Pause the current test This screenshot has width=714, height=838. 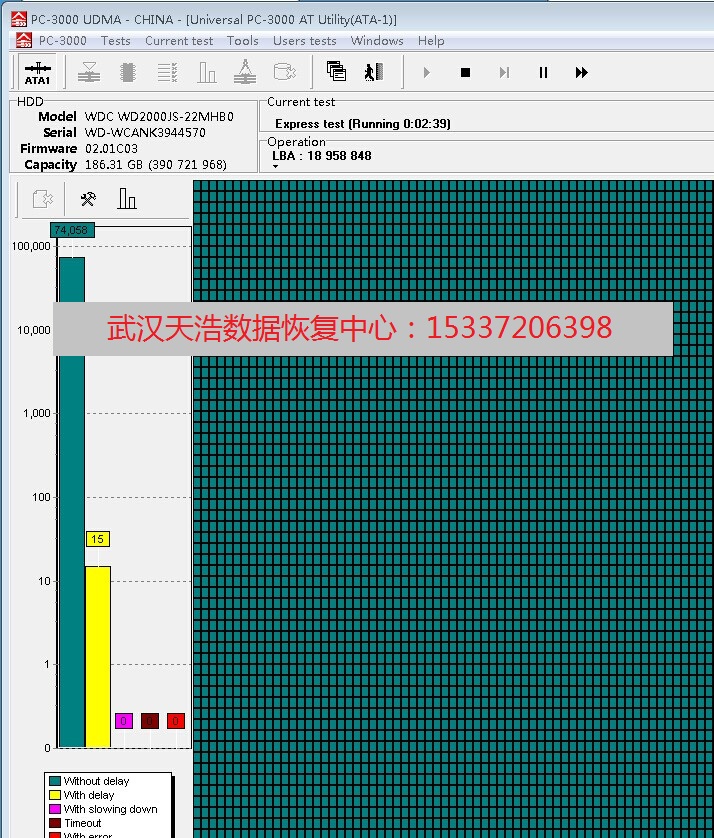coord(543,72)
